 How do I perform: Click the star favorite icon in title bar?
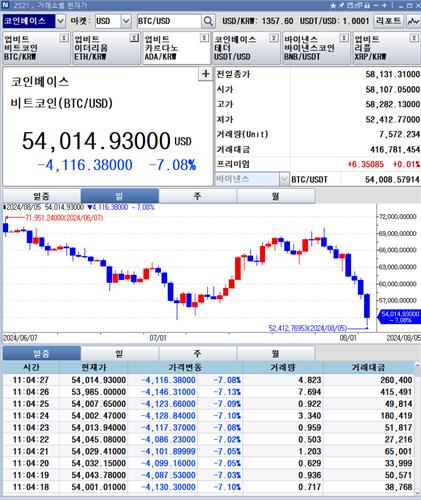click(333, 5)
